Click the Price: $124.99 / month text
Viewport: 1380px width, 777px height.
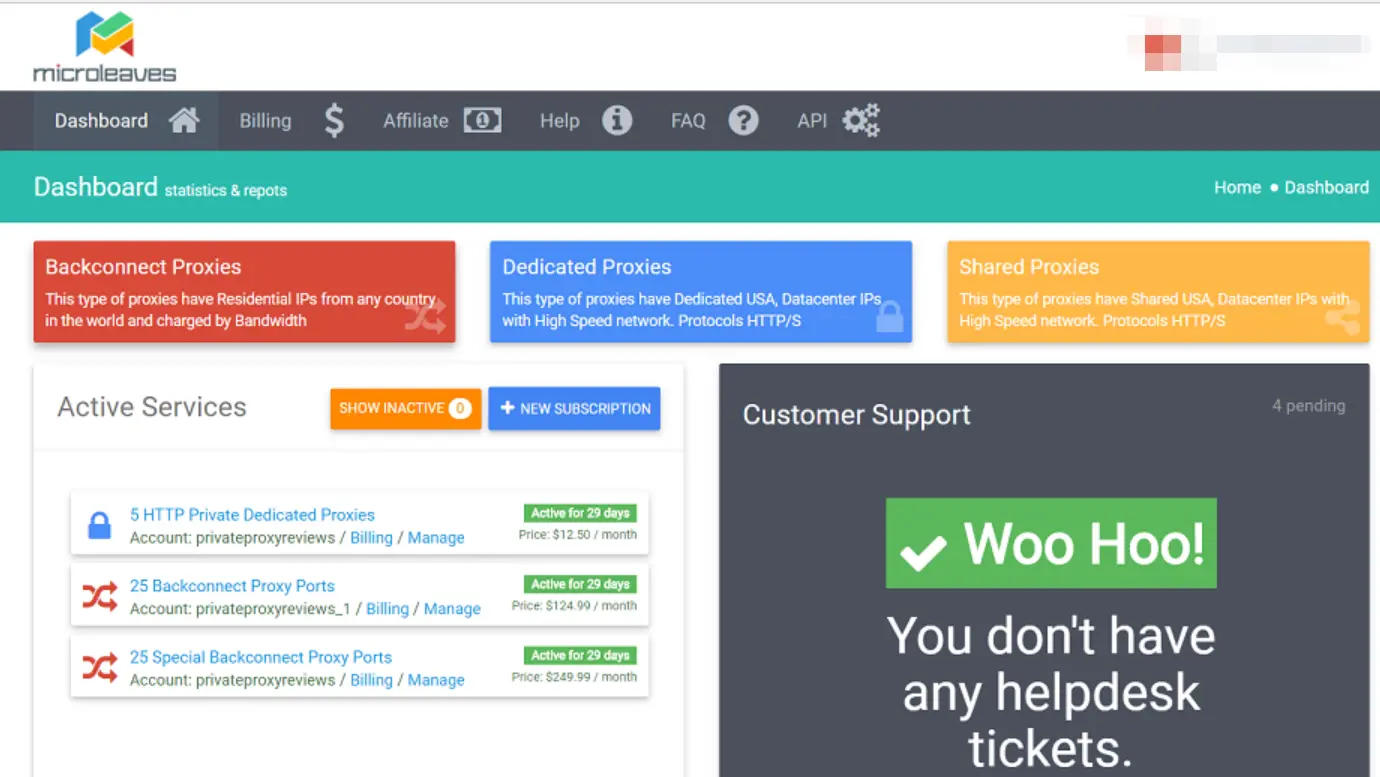(574, 606)
